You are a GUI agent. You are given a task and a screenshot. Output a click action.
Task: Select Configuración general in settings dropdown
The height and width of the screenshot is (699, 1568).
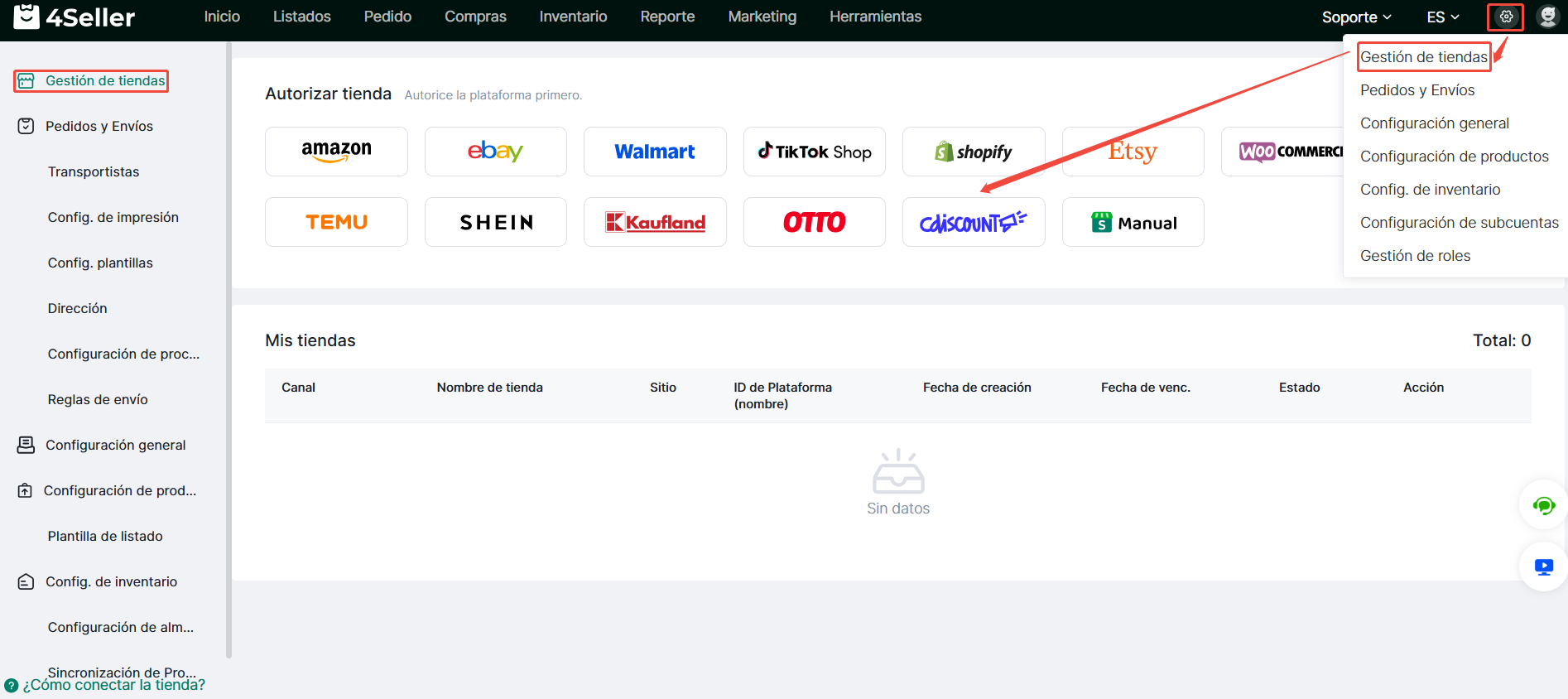[1435, 123]
